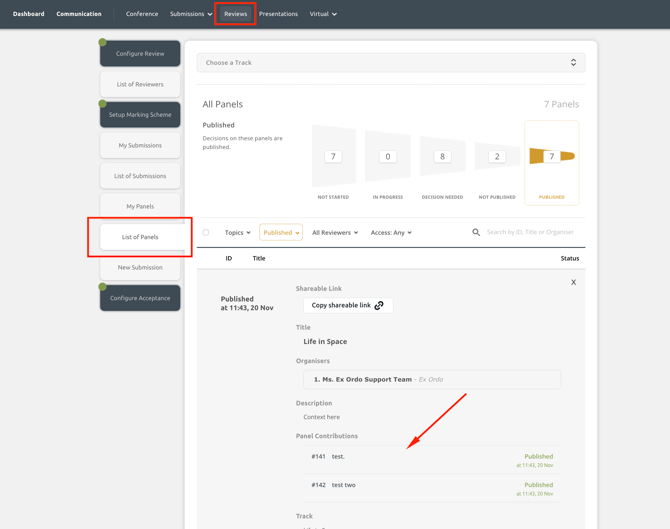670x529 pixels.
Task: Open the Choose a Track dropdown
Action: point(390,62)
